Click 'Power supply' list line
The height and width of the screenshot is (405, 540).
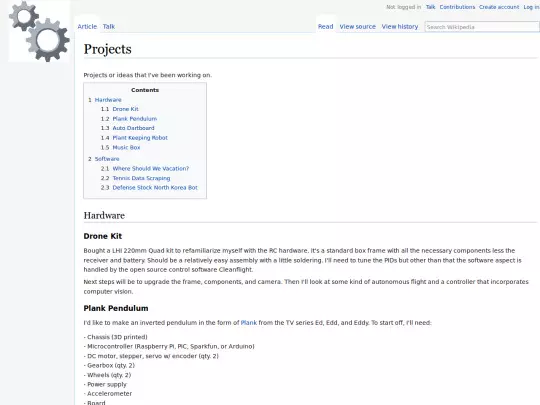click(x=105, y=384)
